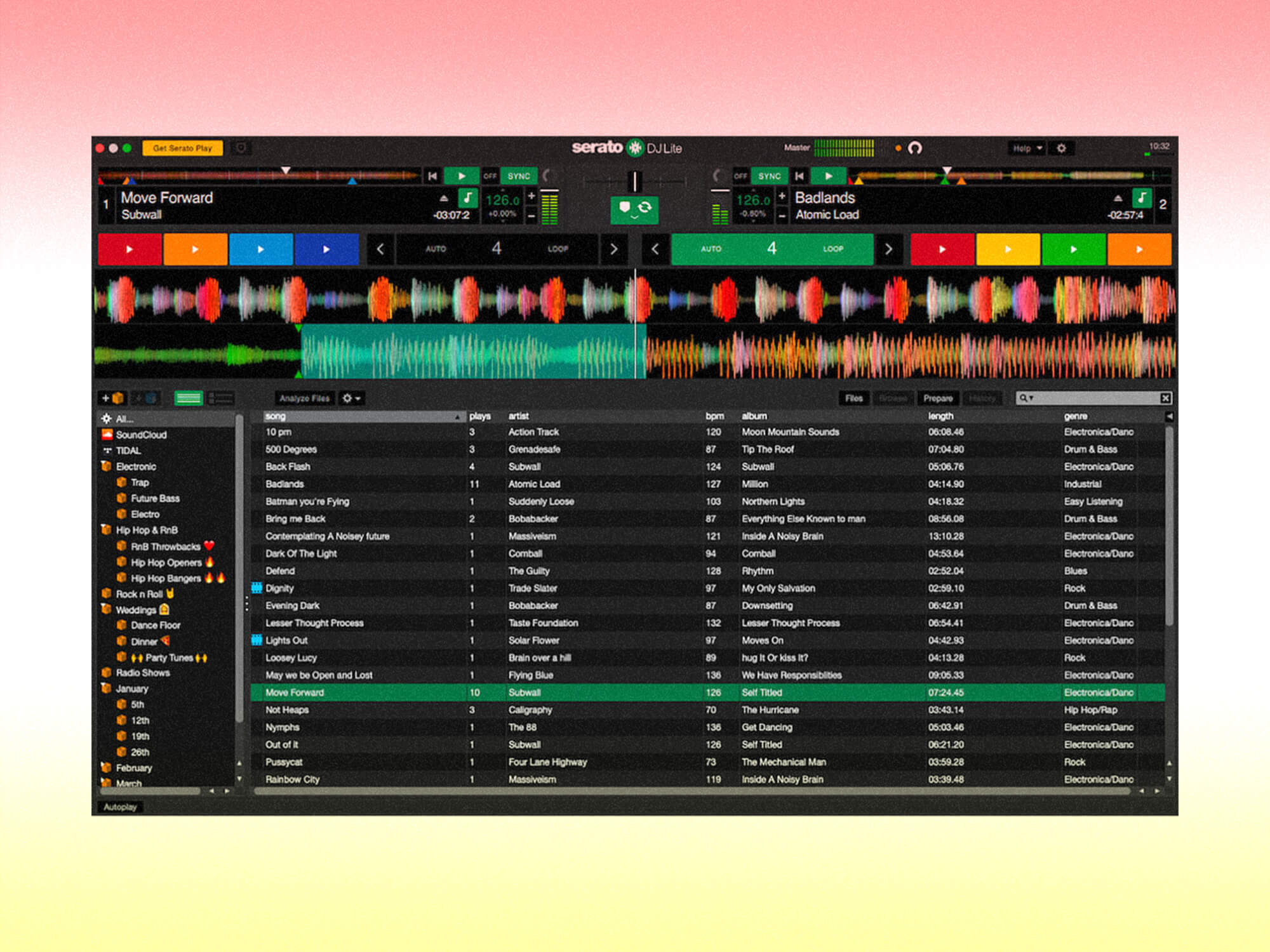The width and height of the screenshot is (1270, 952).
Task: Jump to start of deck 2 track
Action: tap(799, 176)
